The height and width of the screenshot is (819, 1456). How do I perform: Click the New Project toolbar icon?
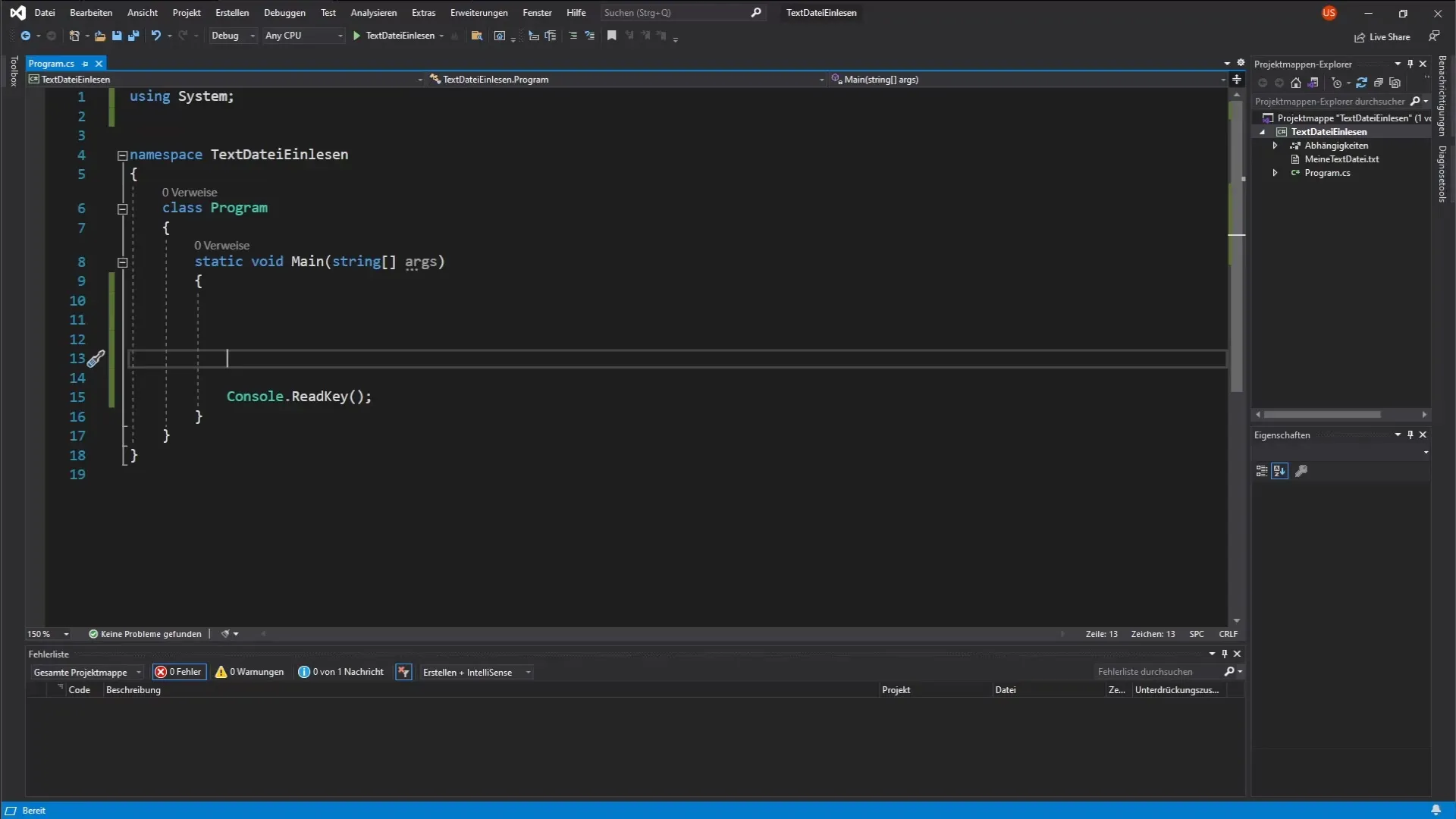coord(74,36)
